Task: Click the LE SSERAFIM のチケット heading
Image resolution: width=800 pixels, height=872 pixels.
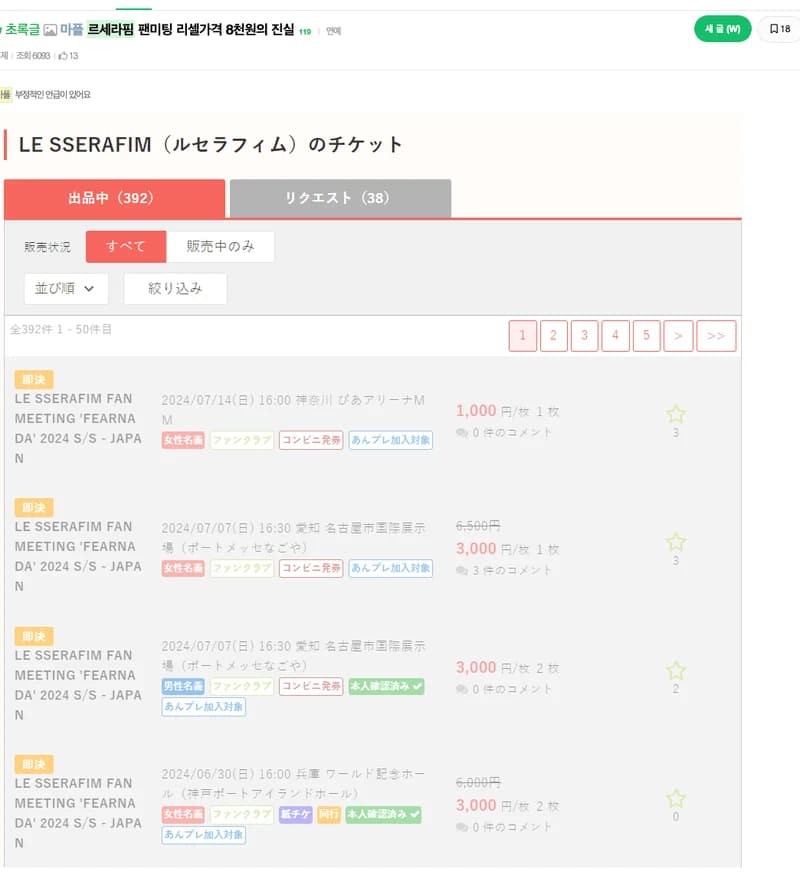Action: (210, 145)
